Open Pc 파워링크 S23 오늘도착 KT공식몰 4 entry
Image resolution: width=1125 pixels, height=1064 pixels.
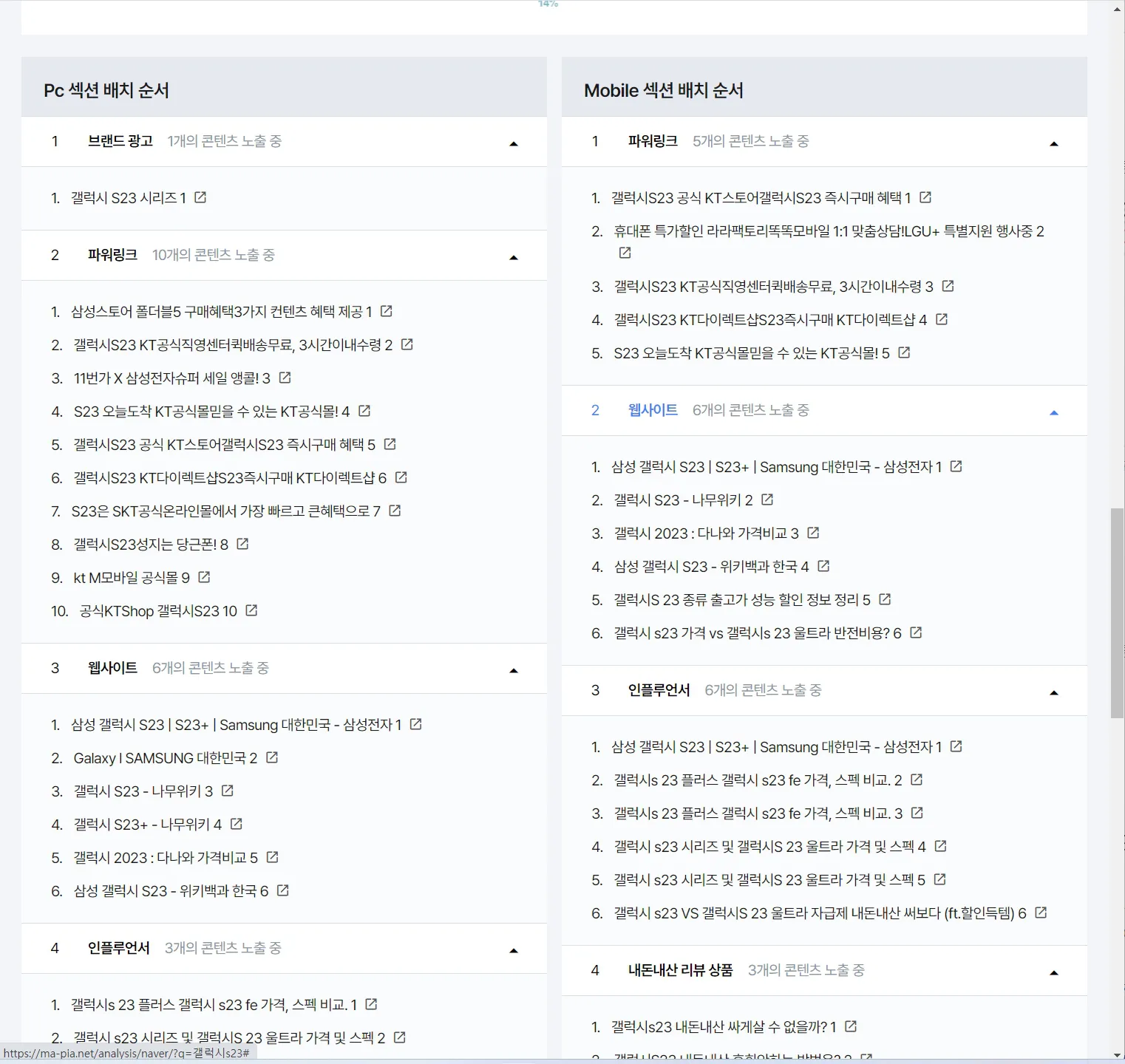coord(211,411)
